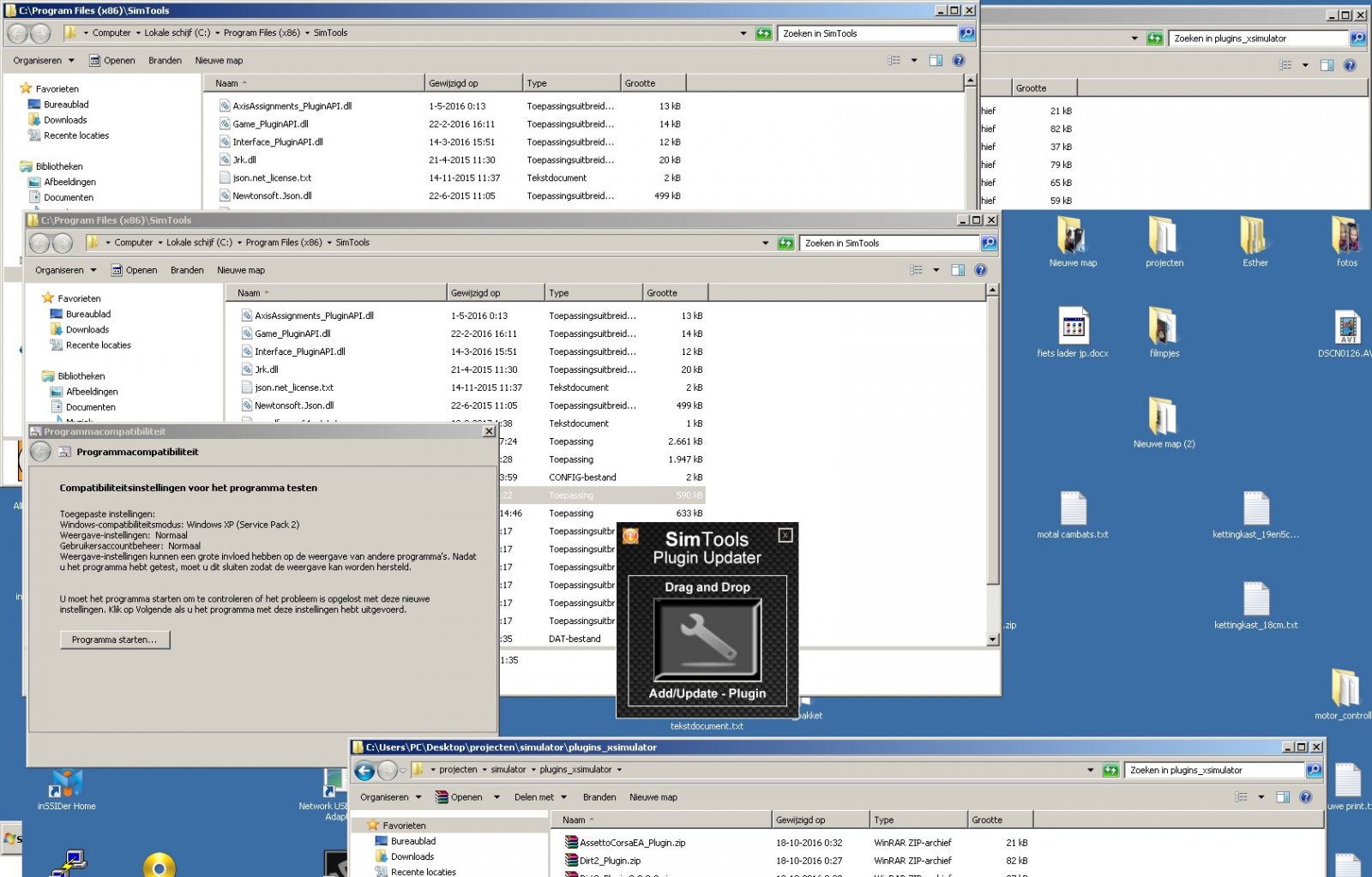This screenshot has height=877, width=1372.
Task: Open view options dropdown in middle SimTools window
Action: point(936,270)
